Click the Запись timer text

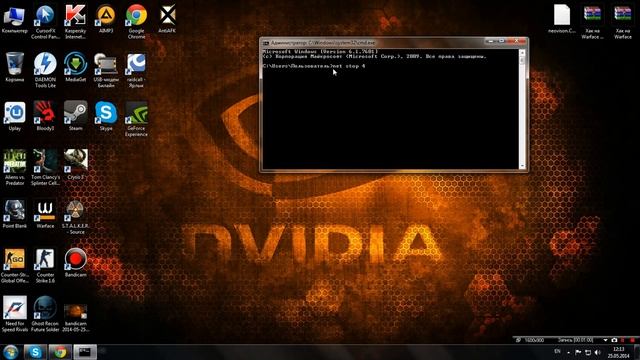click(x=575, y=340)
